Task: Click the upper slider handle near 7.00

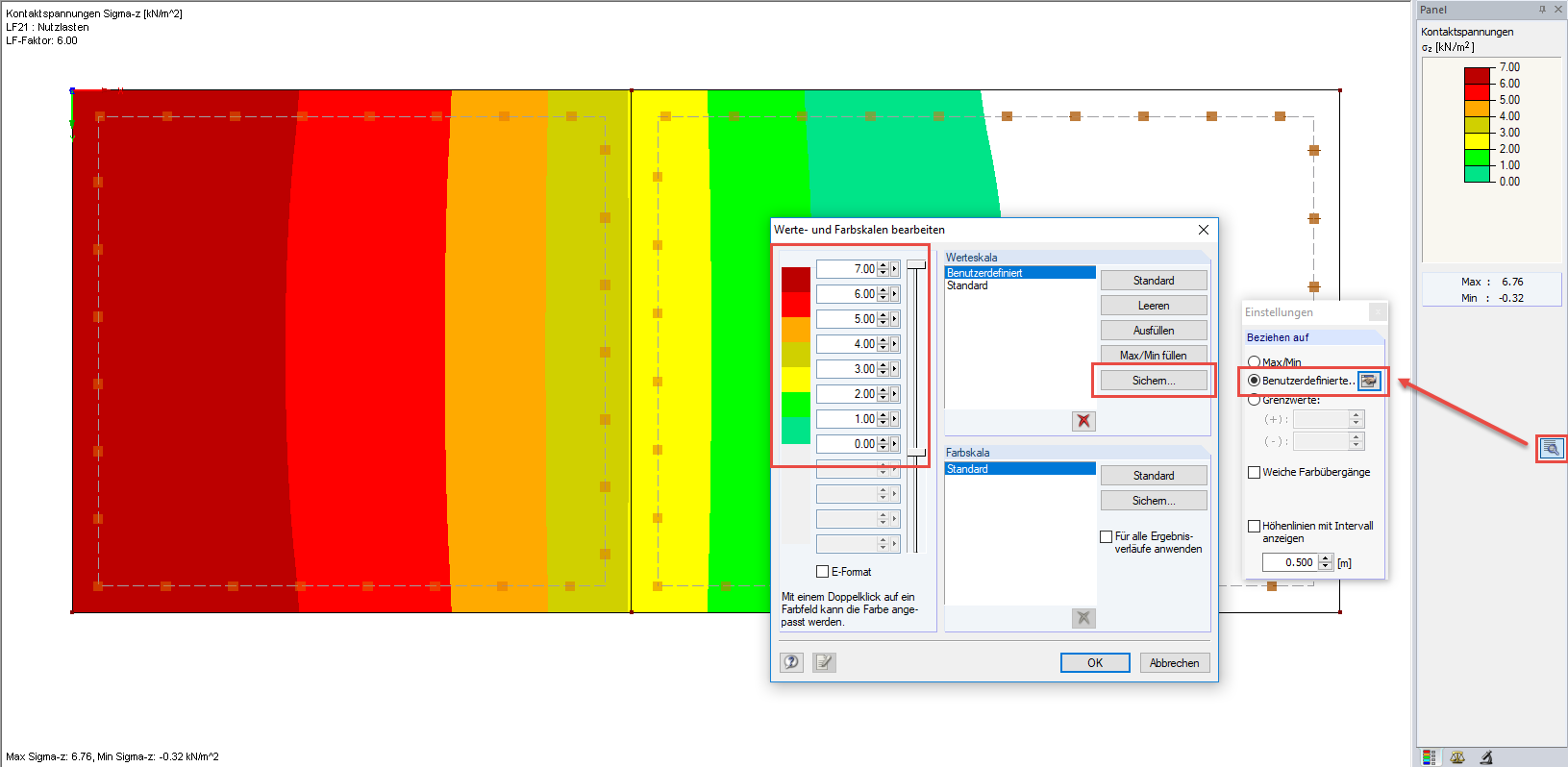Action: point(917,264)
